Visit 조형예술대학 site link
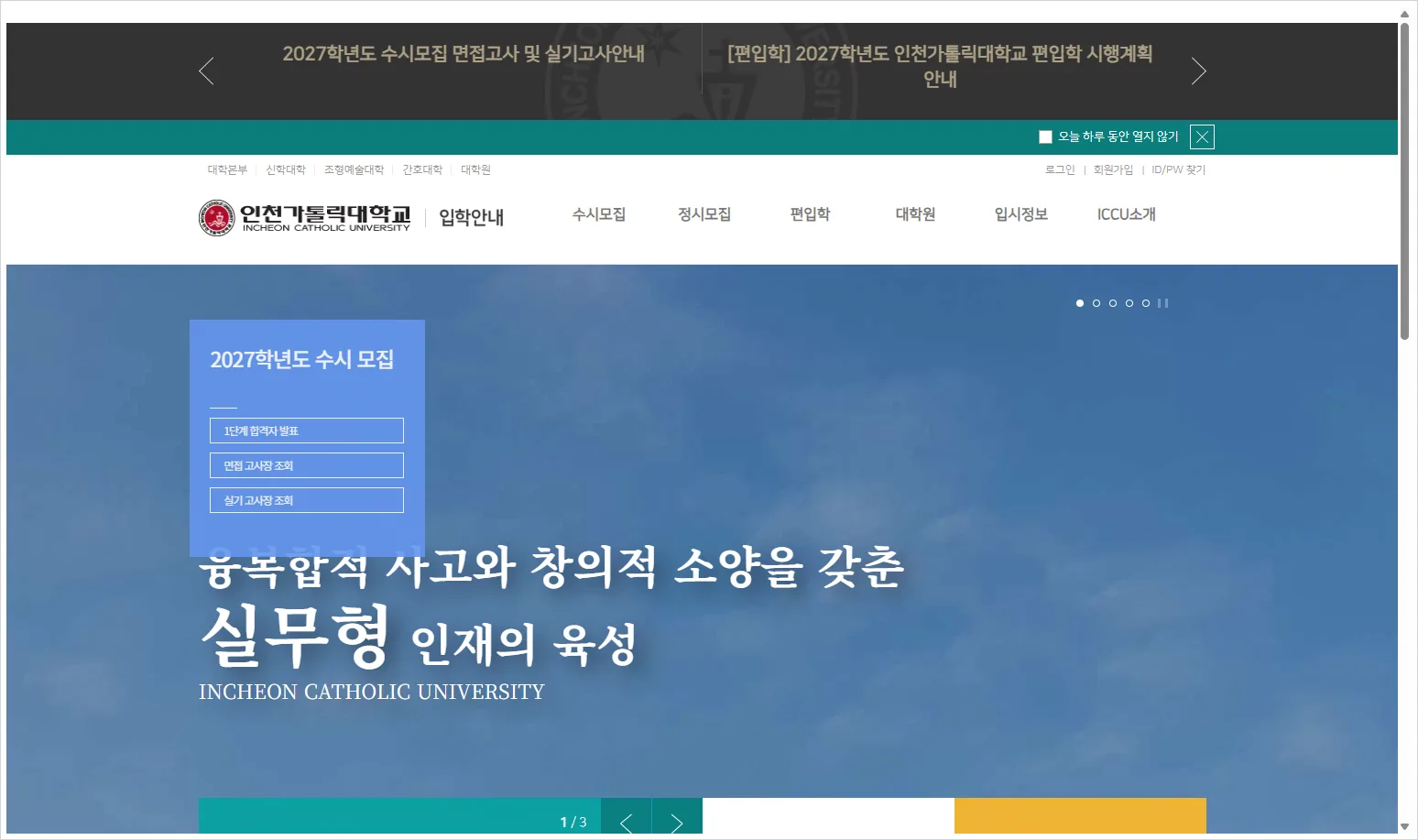This screenshot has height=840, width=1418. click(x=354, y=169)
